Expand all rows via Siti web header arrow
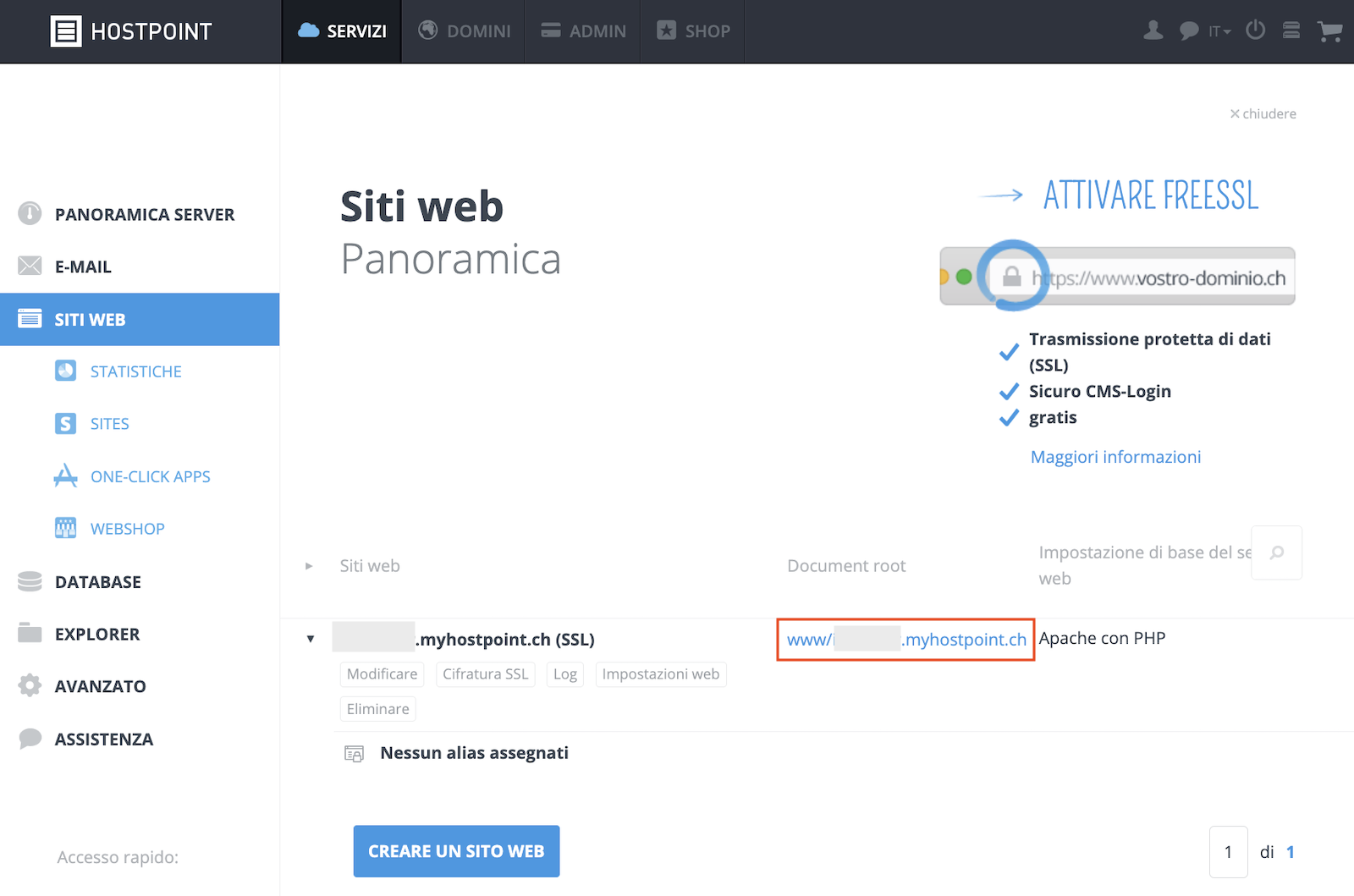 (309, 565)
